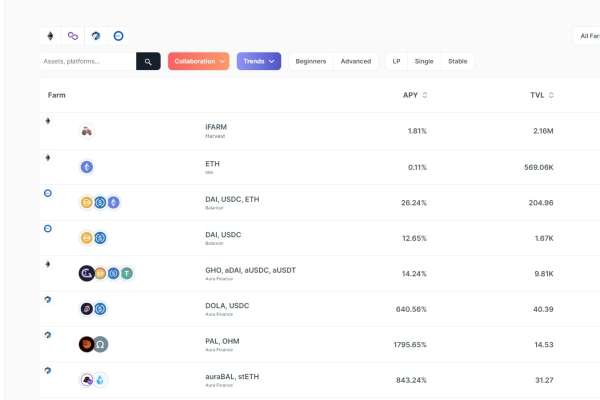600x400 pixels.
Task: Select the Beginners filter
Action: 311,61
